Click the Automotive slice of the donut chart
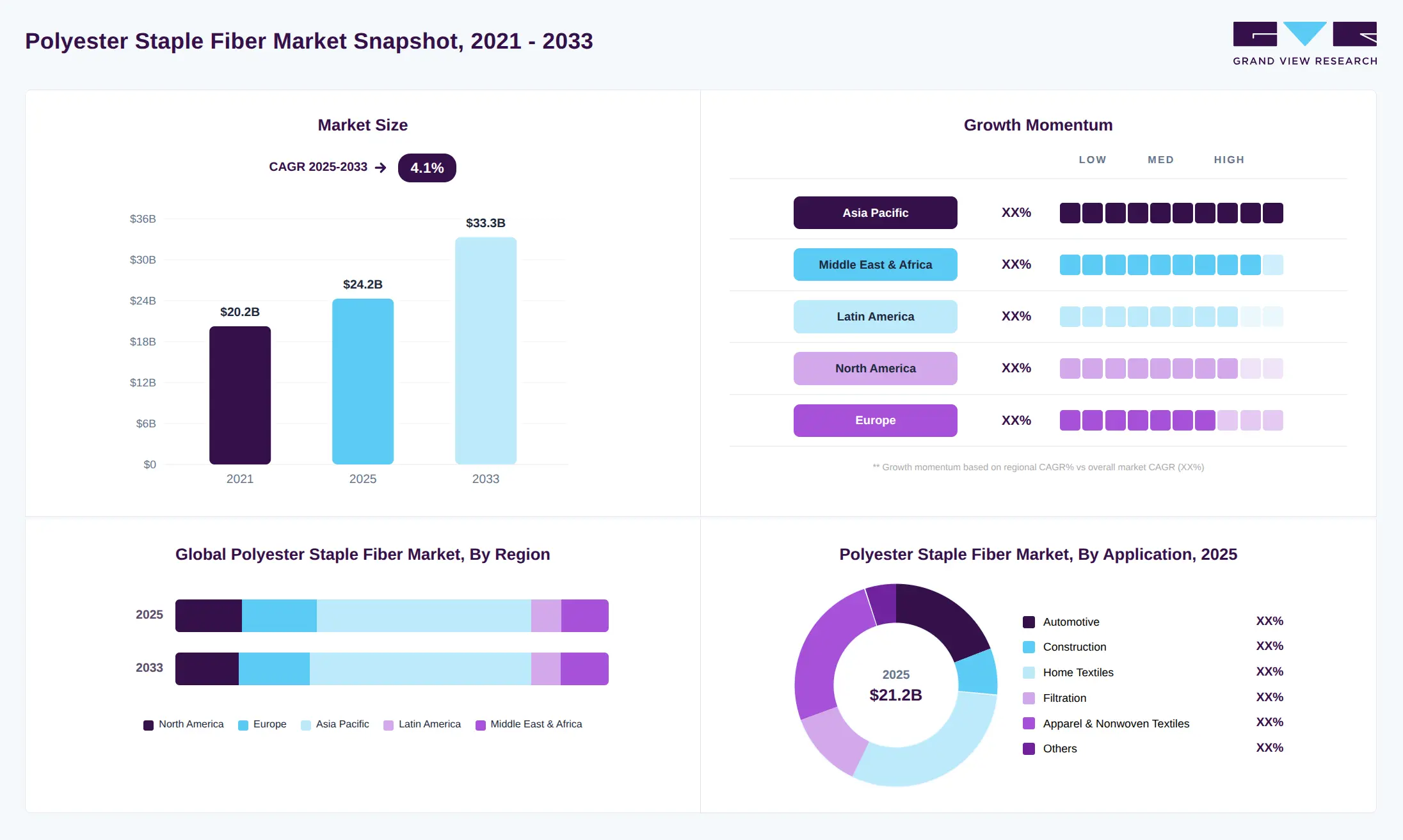The height and width of the screenshot is (840, 1403). (944, 618)
